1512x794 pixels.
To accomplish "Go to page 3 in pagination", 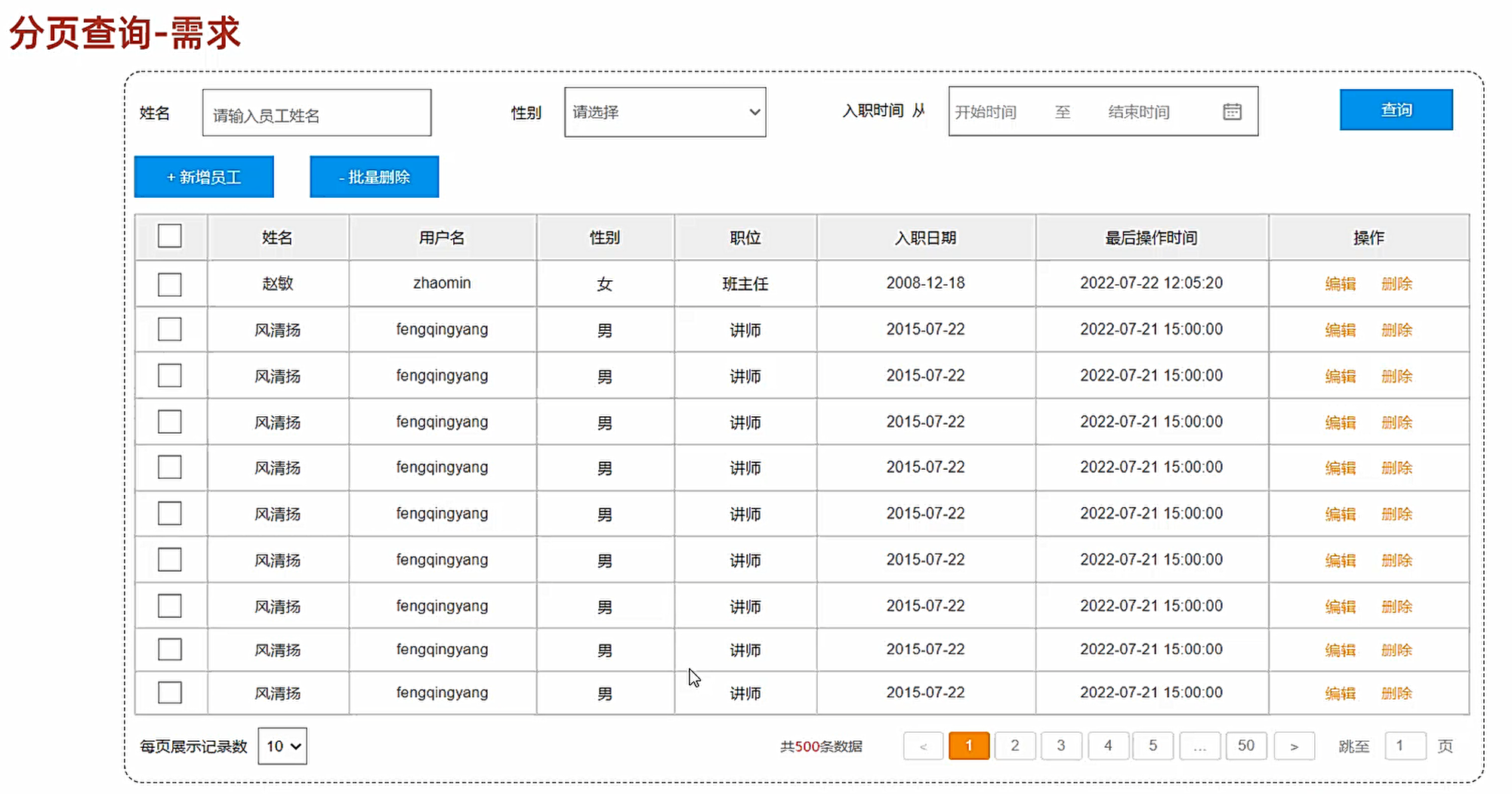I will [x=1061, y=746].
